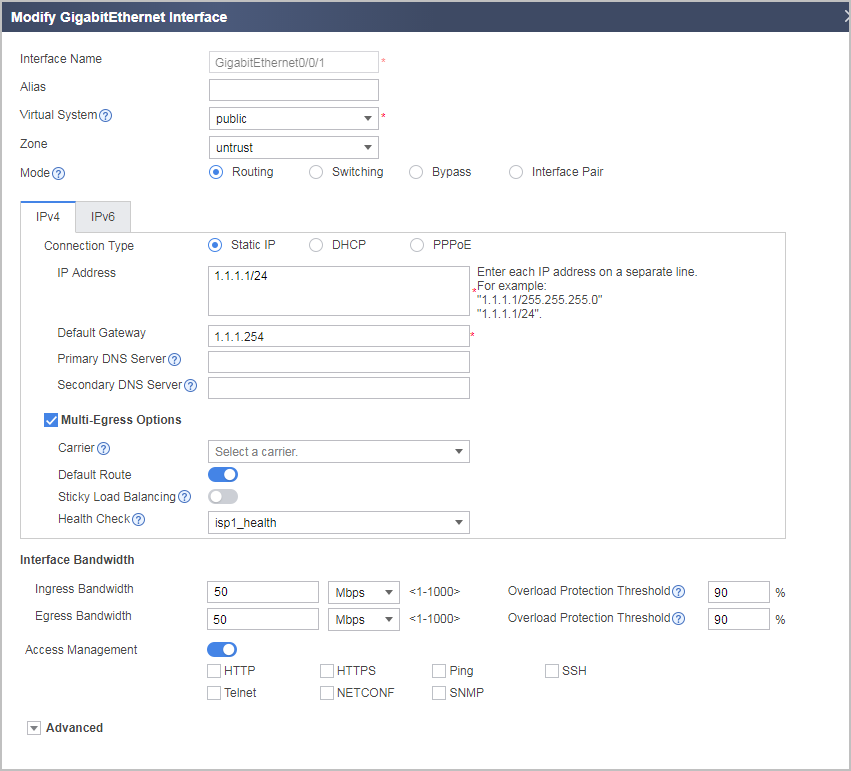The width and height of the screenshot is (851, 771).
Task: Enable the Sticky Load Balancing toggle
Action: coord(223,496)
